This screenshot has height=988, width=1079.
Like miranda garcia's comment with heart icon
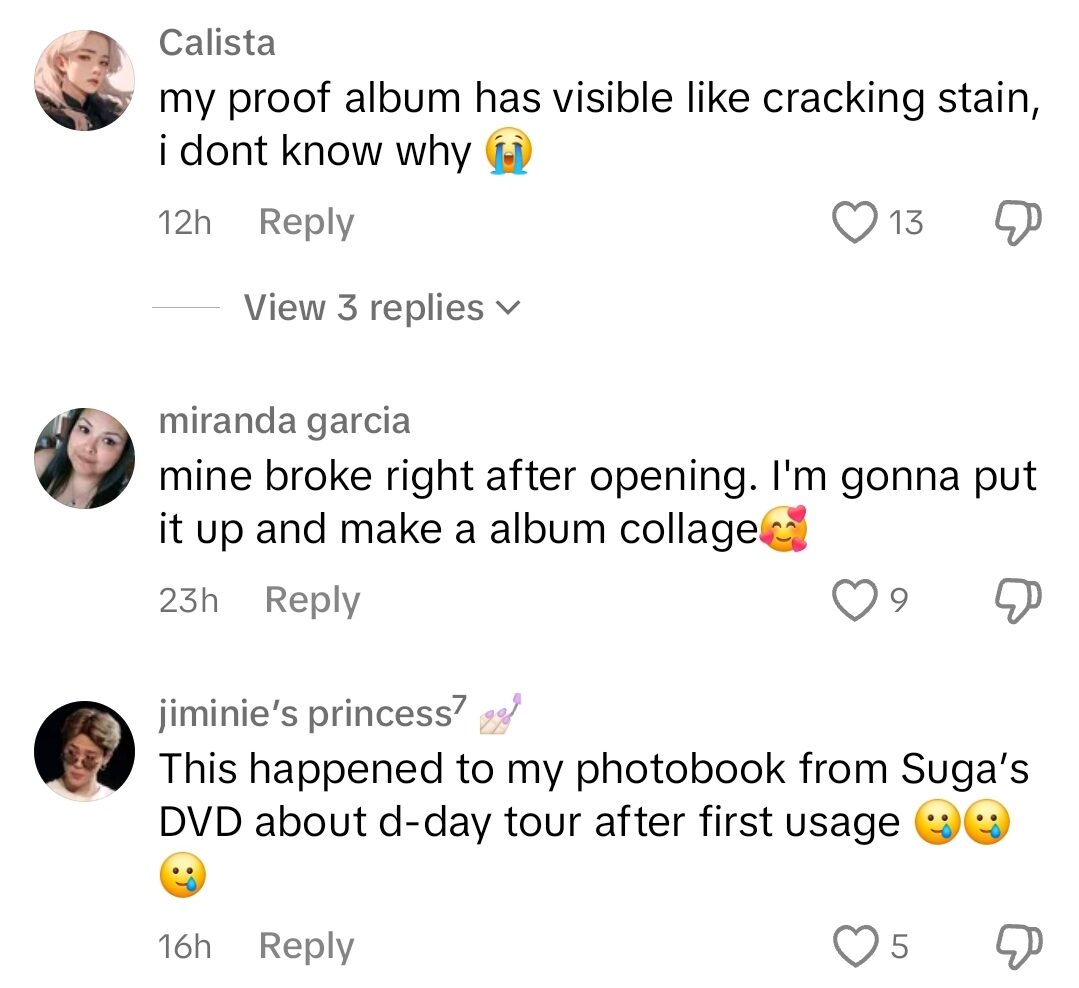point(854,599)
